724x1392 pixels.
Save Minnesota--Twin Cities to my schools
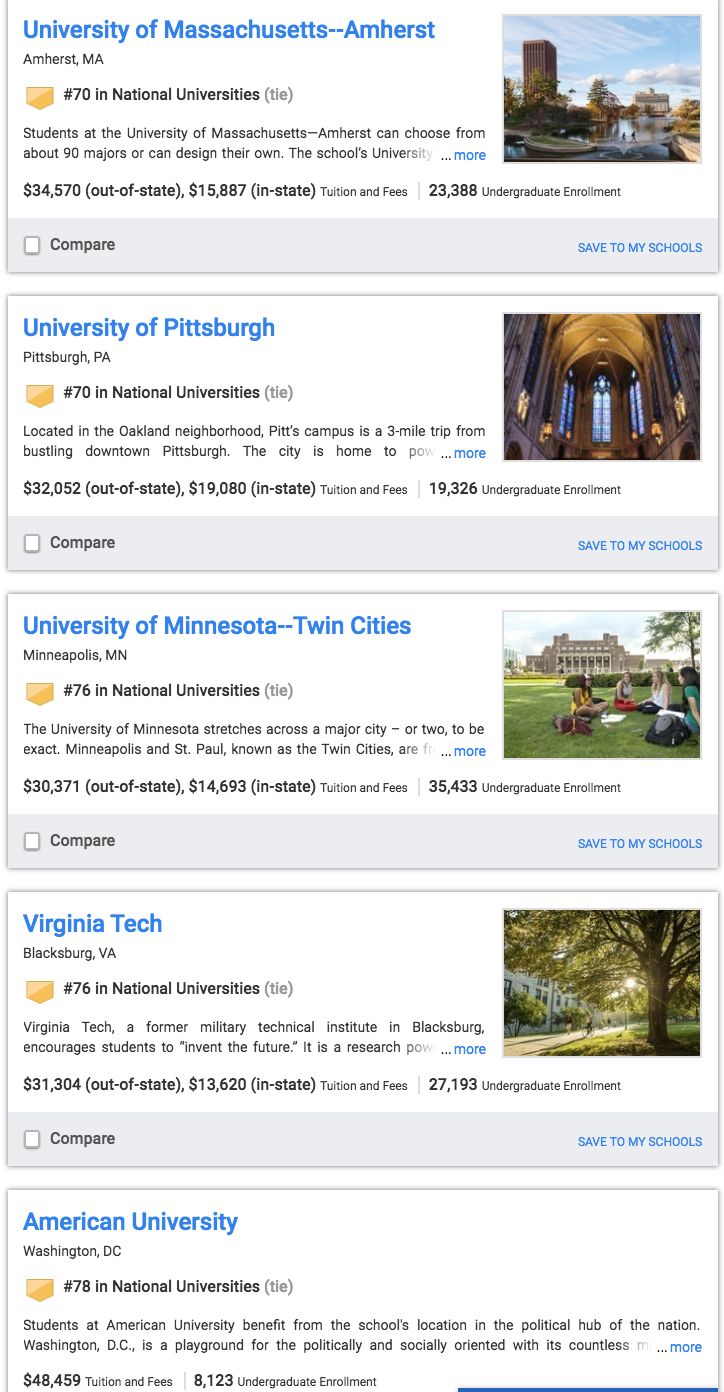coord(640,843)
